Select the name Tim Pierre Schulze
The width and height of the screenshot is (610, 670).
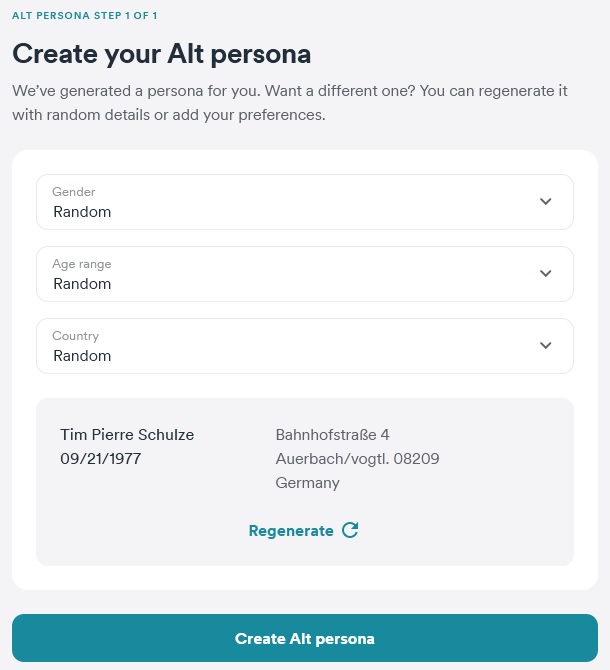[x=127, y=435]
